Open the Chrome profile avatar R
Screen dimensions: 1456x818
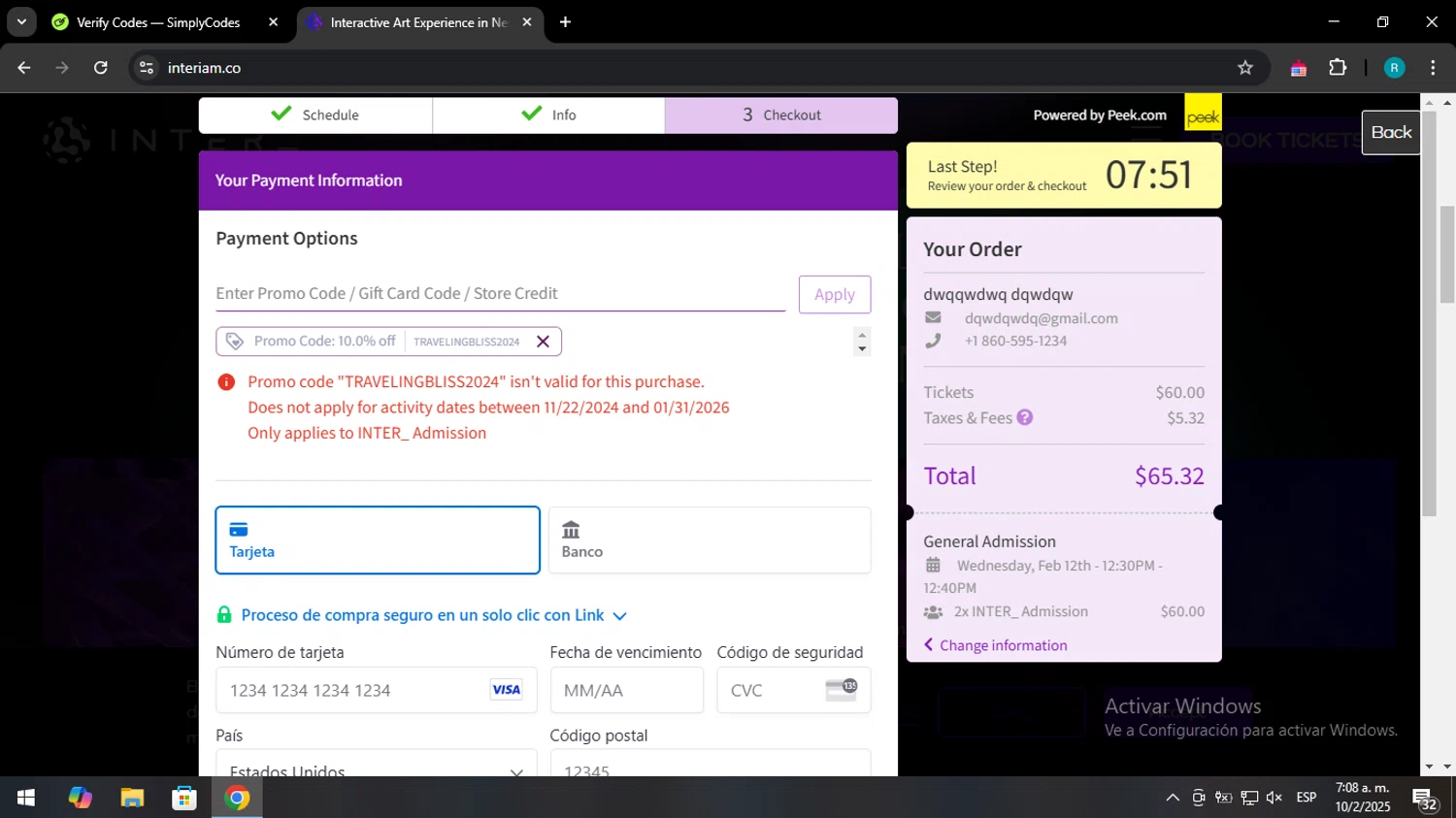tap(1394, 68)
